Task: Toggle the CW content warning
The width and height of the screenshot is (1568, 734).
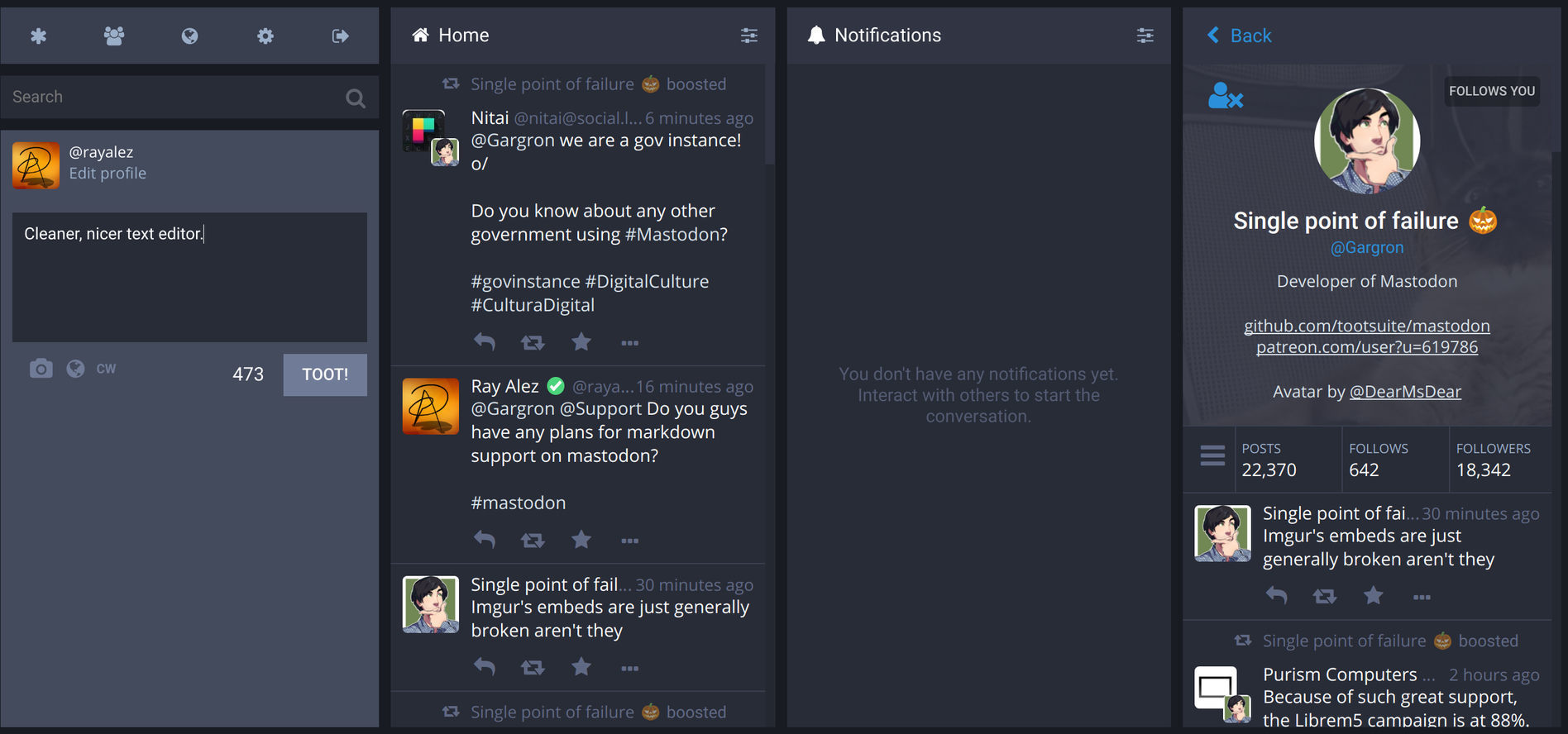Action: click(106, 369)
